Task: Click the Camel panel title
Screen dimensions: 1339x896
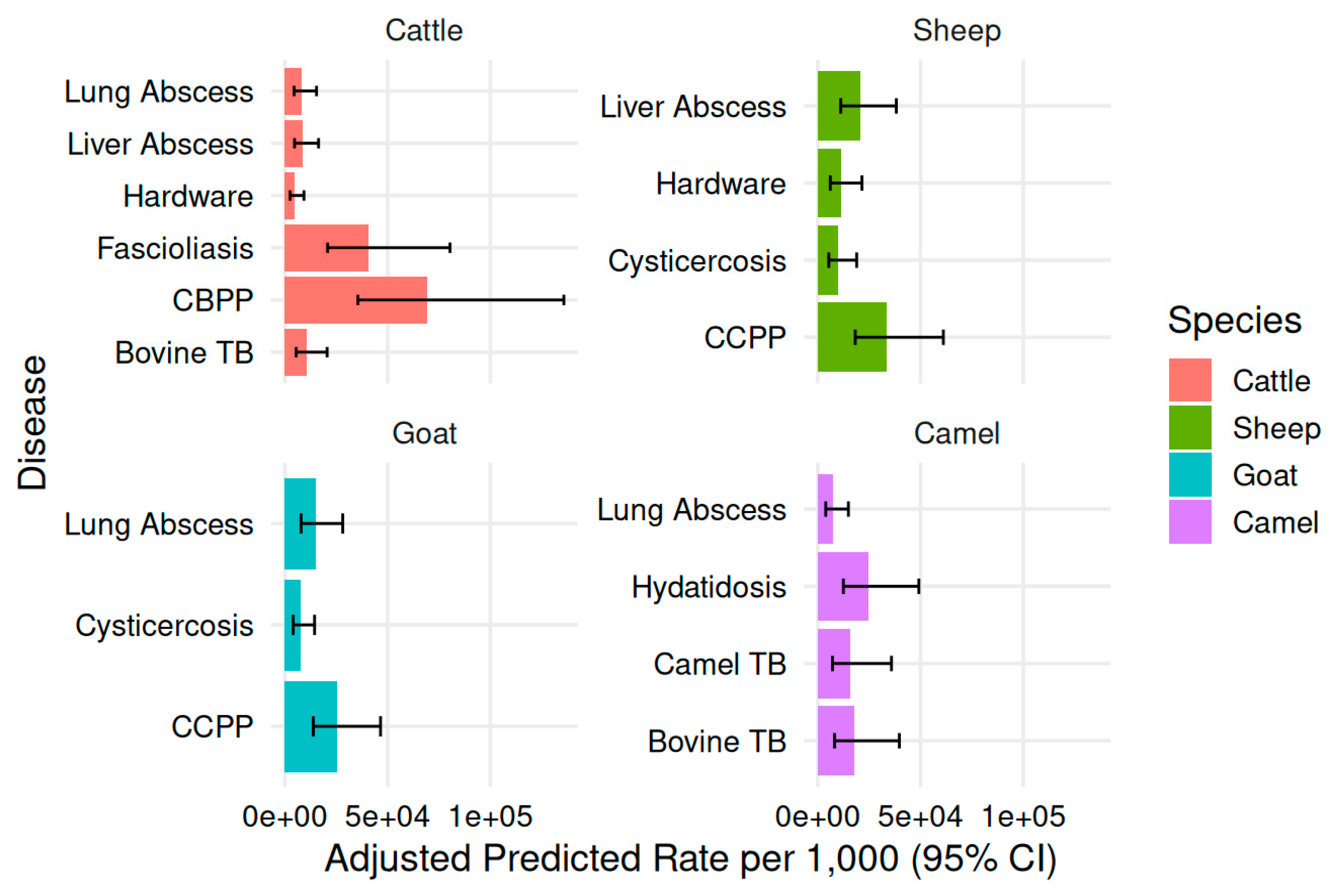Action: click(x=957, y=433)
